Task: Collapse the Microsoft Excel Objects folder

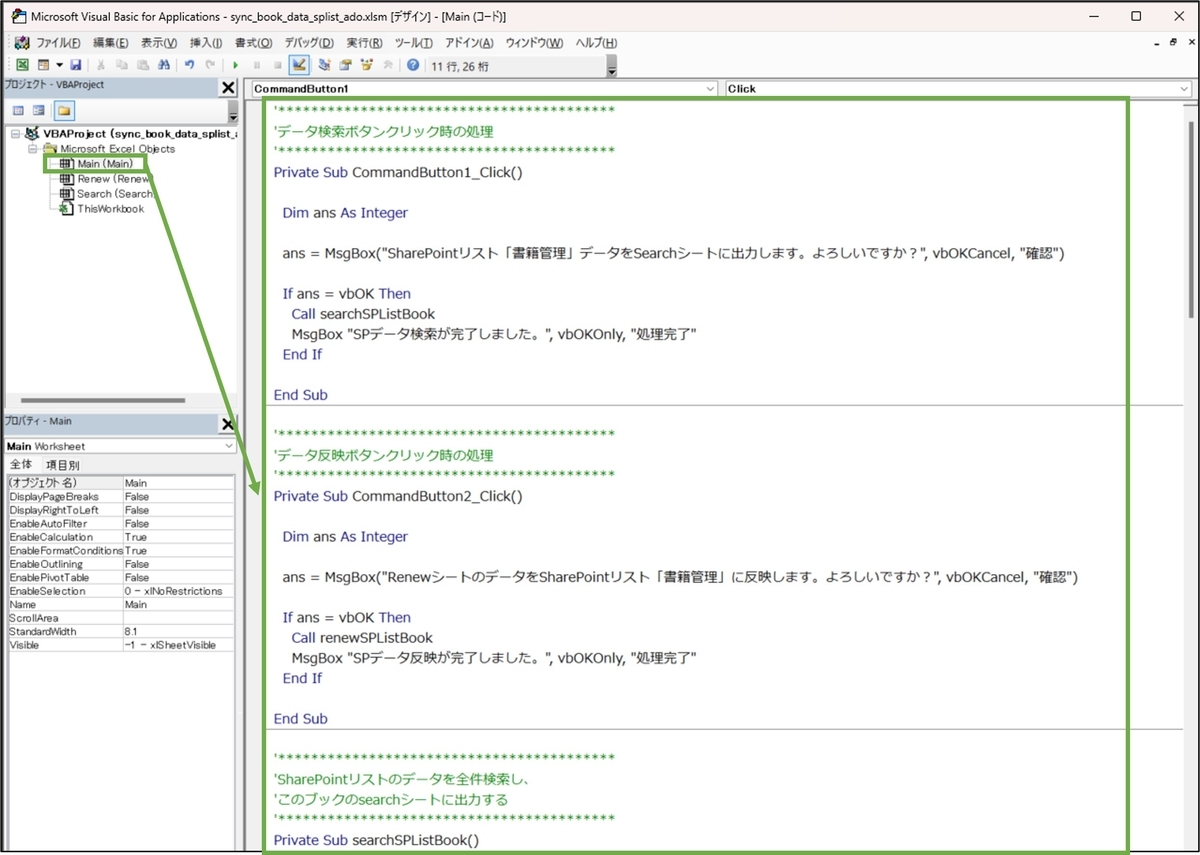Action: point(33,149)
